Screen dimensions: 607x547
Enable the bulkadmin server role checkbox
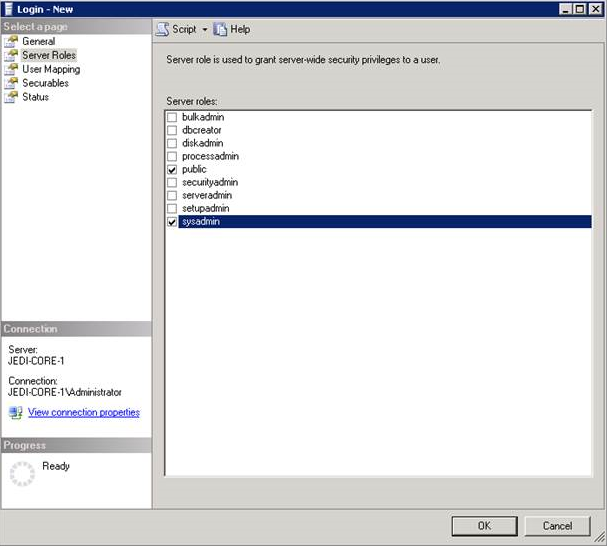[172, 118]
